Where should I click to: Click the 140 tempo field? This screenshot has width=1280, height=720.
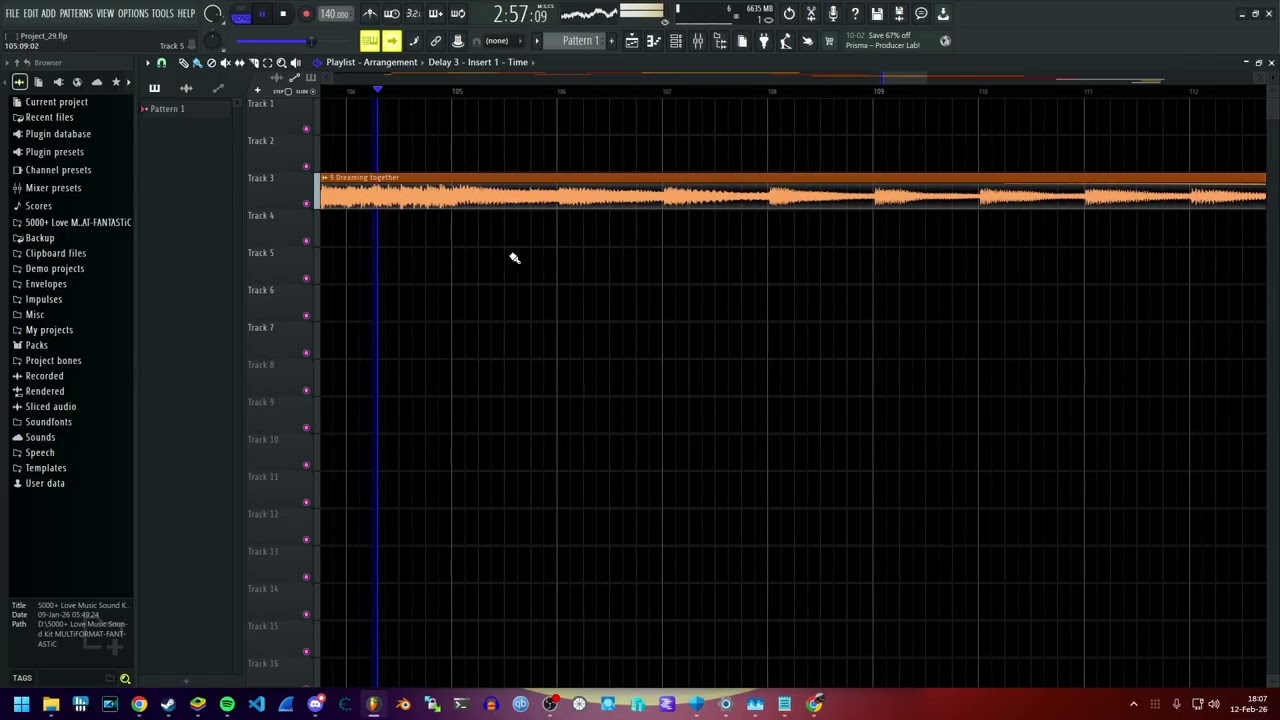[x=334, y=14]
